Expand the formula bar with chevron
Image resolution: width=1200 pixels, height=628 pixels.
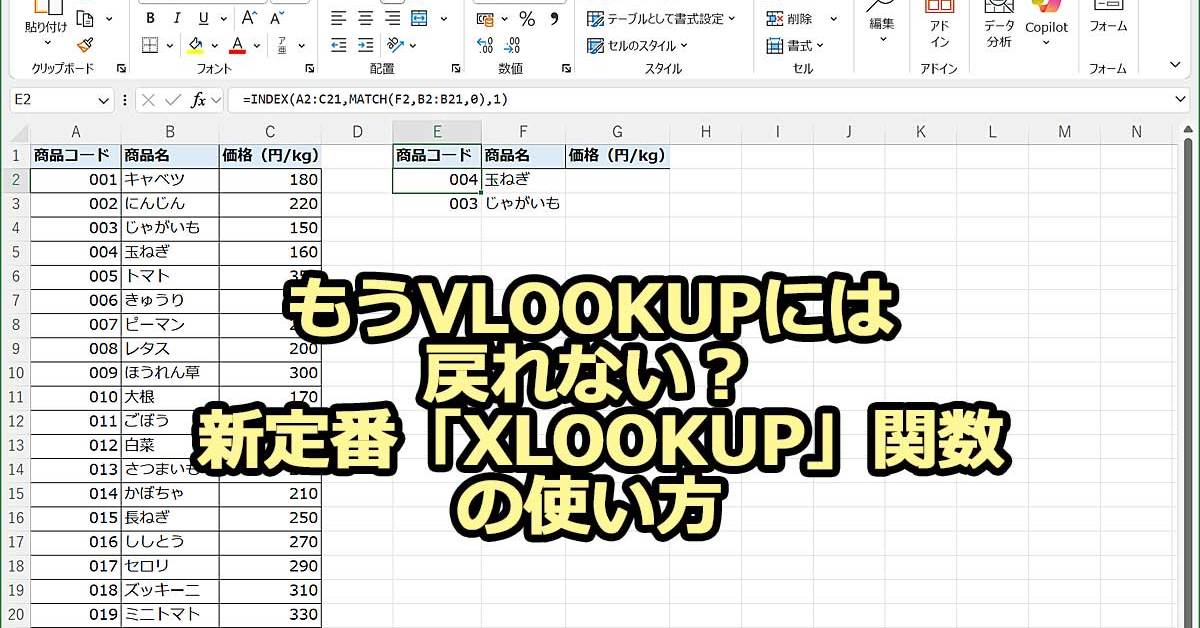[x=1179, y=100]
